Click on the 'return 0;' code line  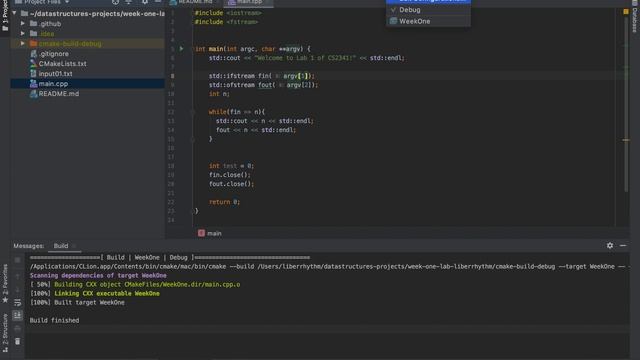224,202
